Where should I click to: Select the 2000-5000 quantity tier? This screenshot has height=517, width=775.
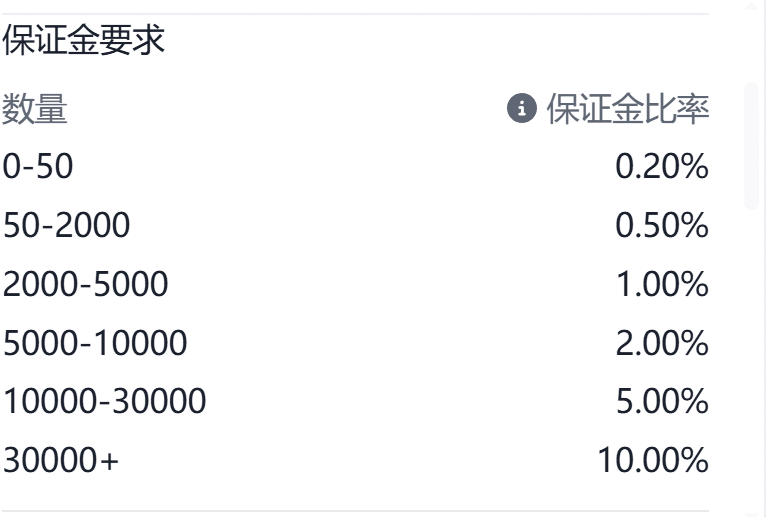85,284
